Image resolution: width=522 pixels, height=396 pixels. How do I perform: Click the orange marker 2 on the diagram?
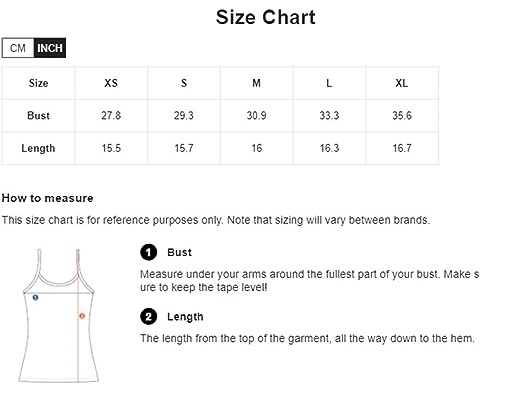(82, 316)
